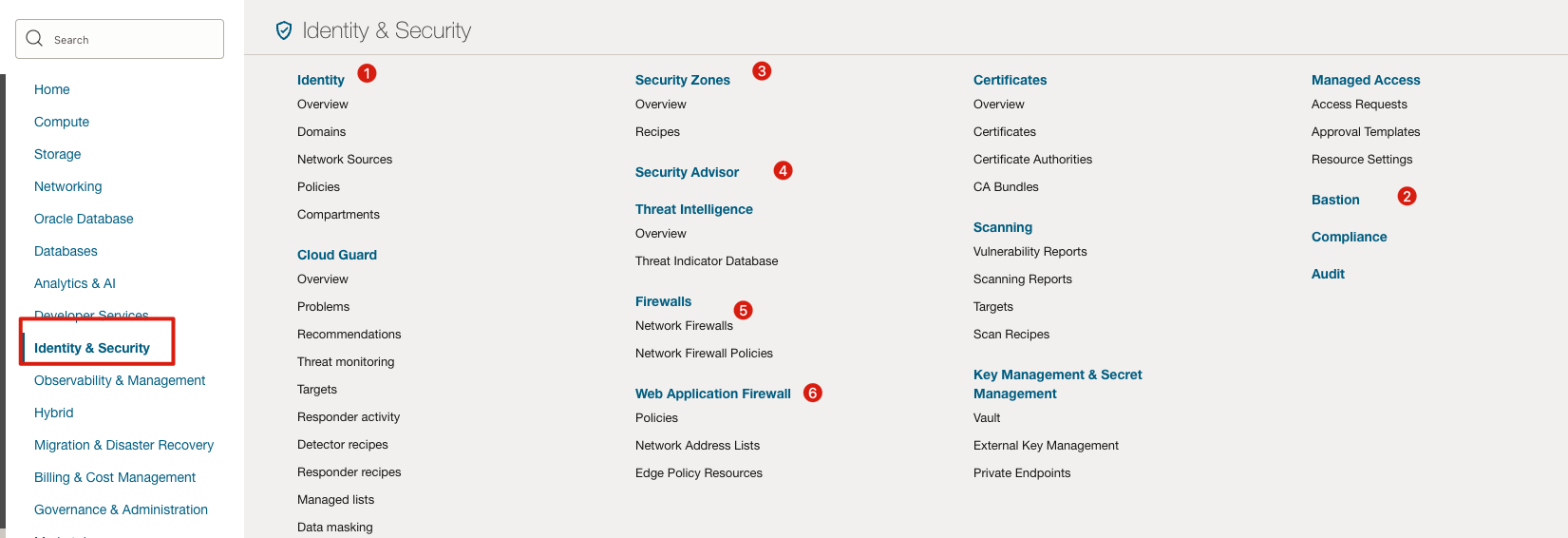This screenshot has height=538, width=1568.
Task: Click the red number 1 badge
Action: [x=368, y=73]
